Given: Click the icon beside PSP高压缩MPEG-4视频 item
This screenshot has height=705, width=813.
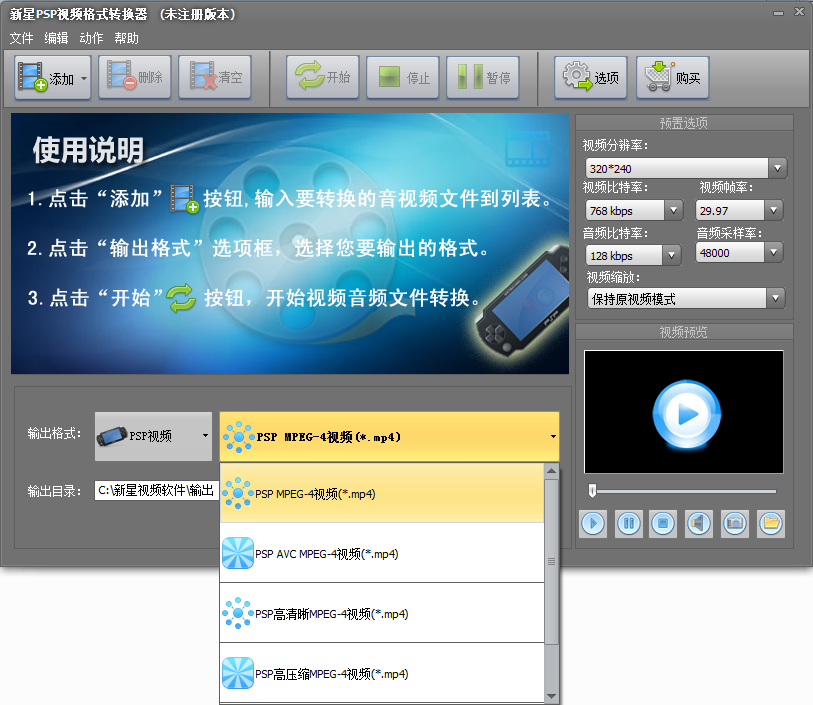Looking at the screenshot, I should point(237,673).
